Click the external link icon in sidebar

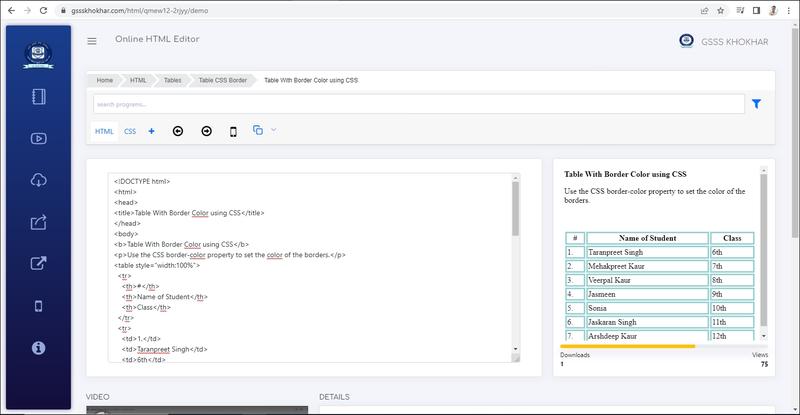39,264
